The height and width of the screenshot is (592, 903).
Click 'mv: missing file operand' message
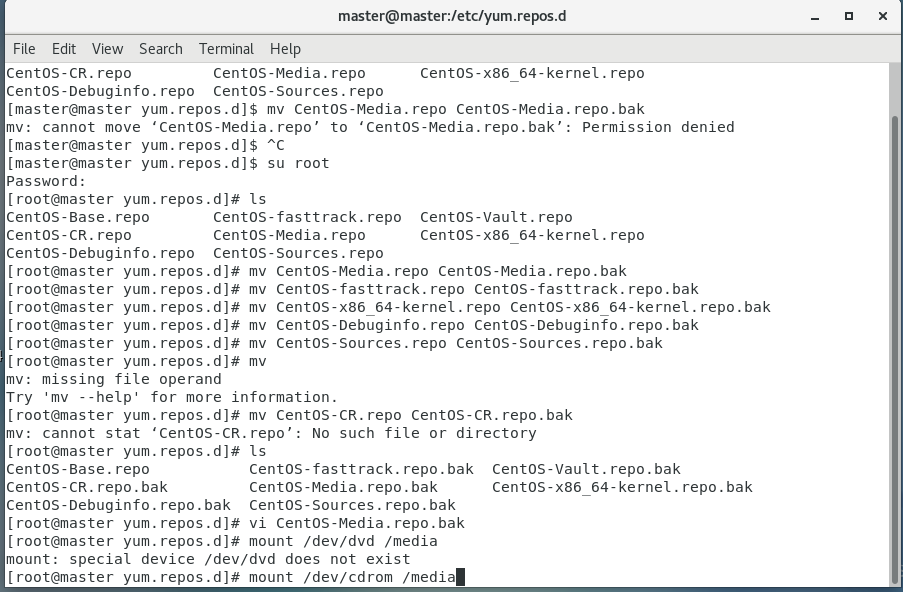click(x=113, y=379)
